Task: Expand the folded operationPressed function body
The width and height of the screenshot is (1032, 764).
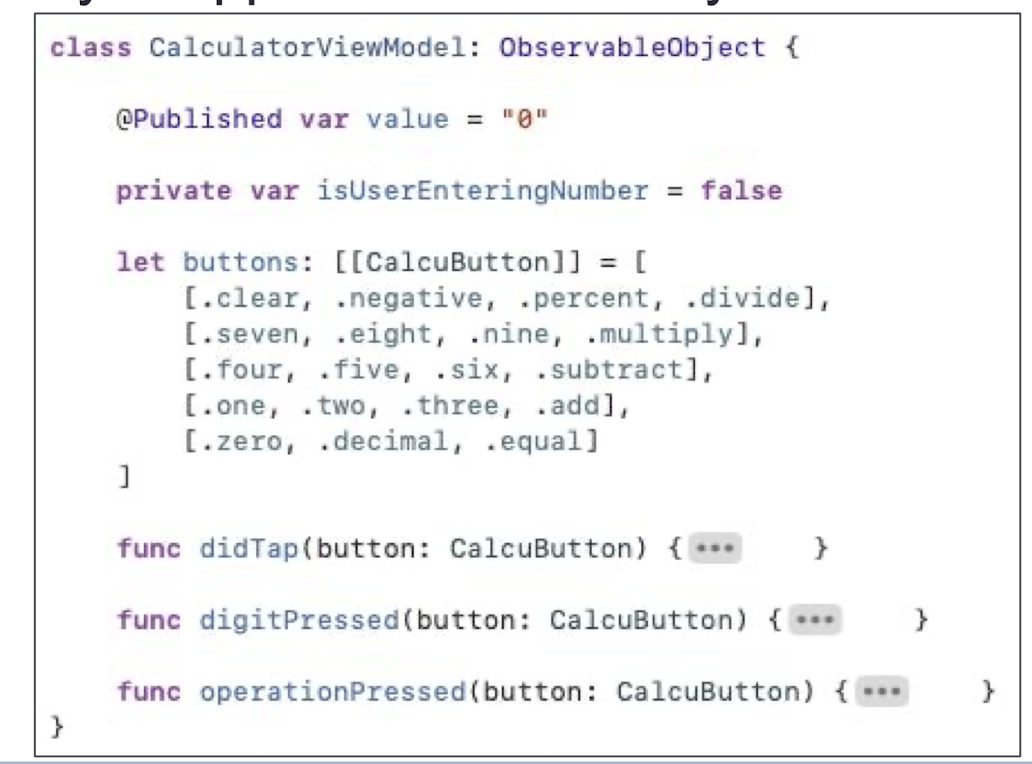Action: pos(882,692)
